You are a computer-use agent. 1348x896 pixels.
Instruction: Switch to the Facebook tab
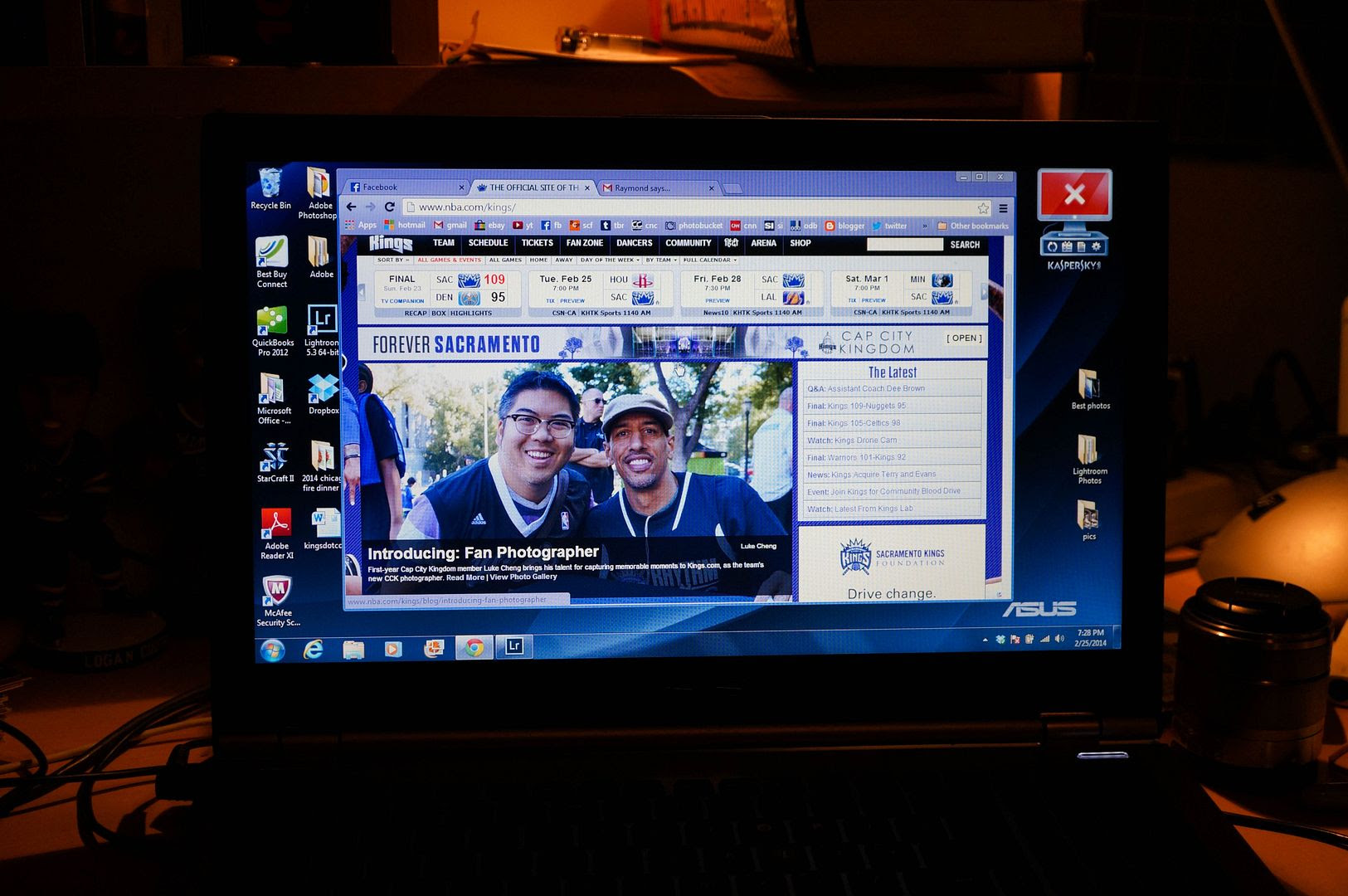pyautogui.click(x=405, y=187)
